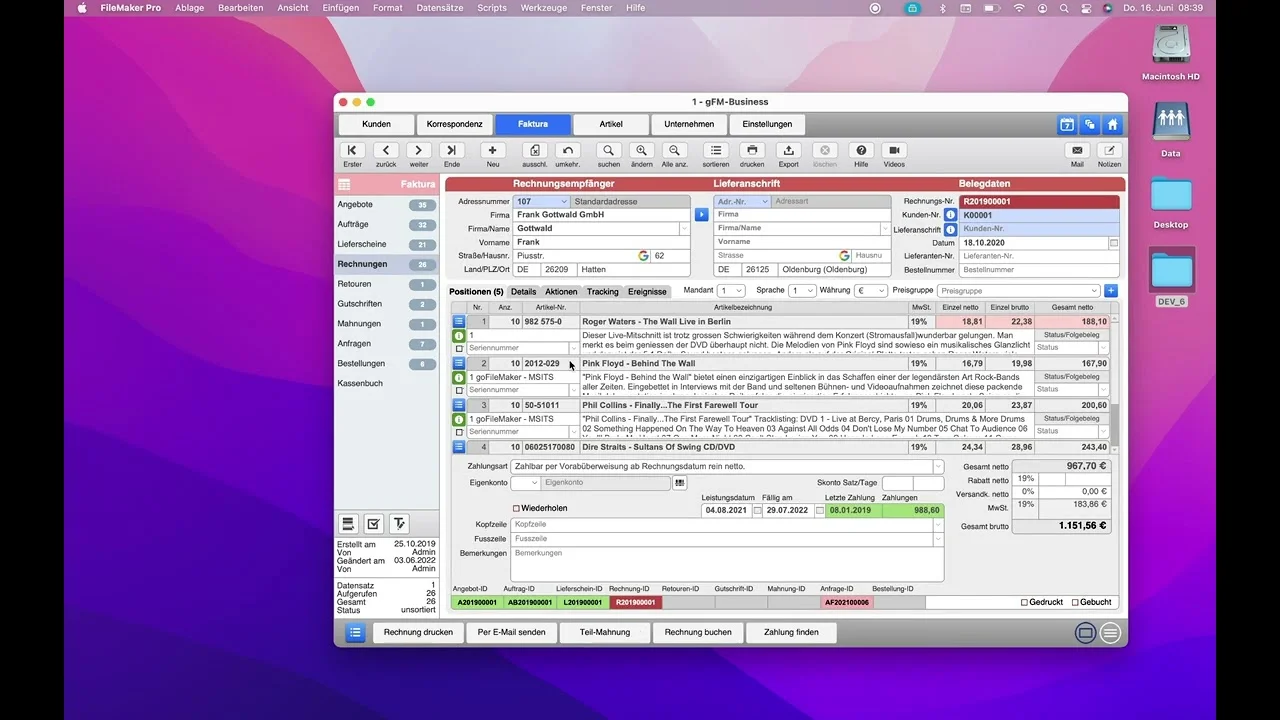Select Mahnungen in the Faktura sidebar
The width and height of the screenshot is (1280, 720).
(x=386, y=324)
